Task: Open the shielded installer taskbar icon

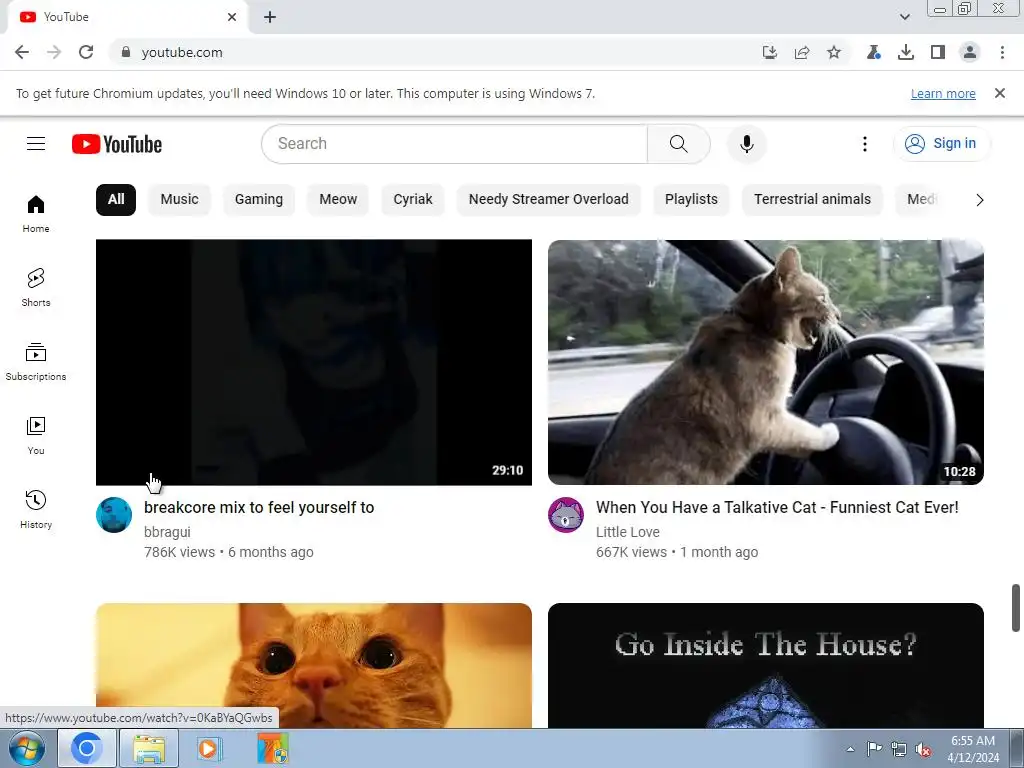Action: click(x=272, y=748)
